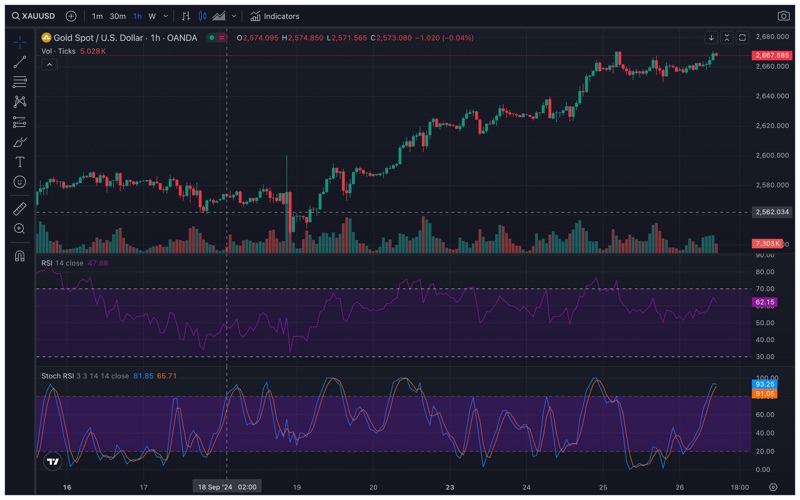Open the Fibonacci retracement tool

(19, 82)
